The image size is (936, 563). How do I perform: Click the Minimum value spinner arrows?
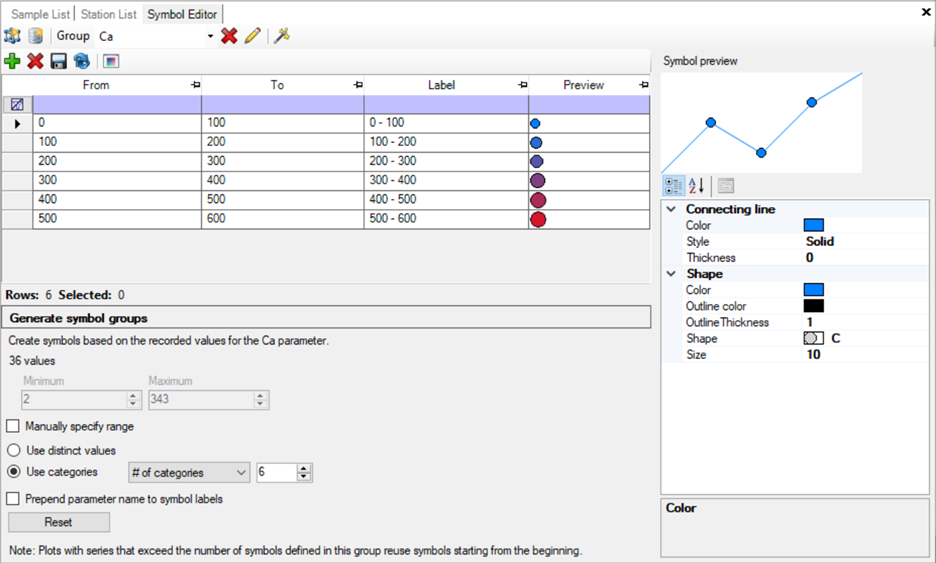click(133, 399)
